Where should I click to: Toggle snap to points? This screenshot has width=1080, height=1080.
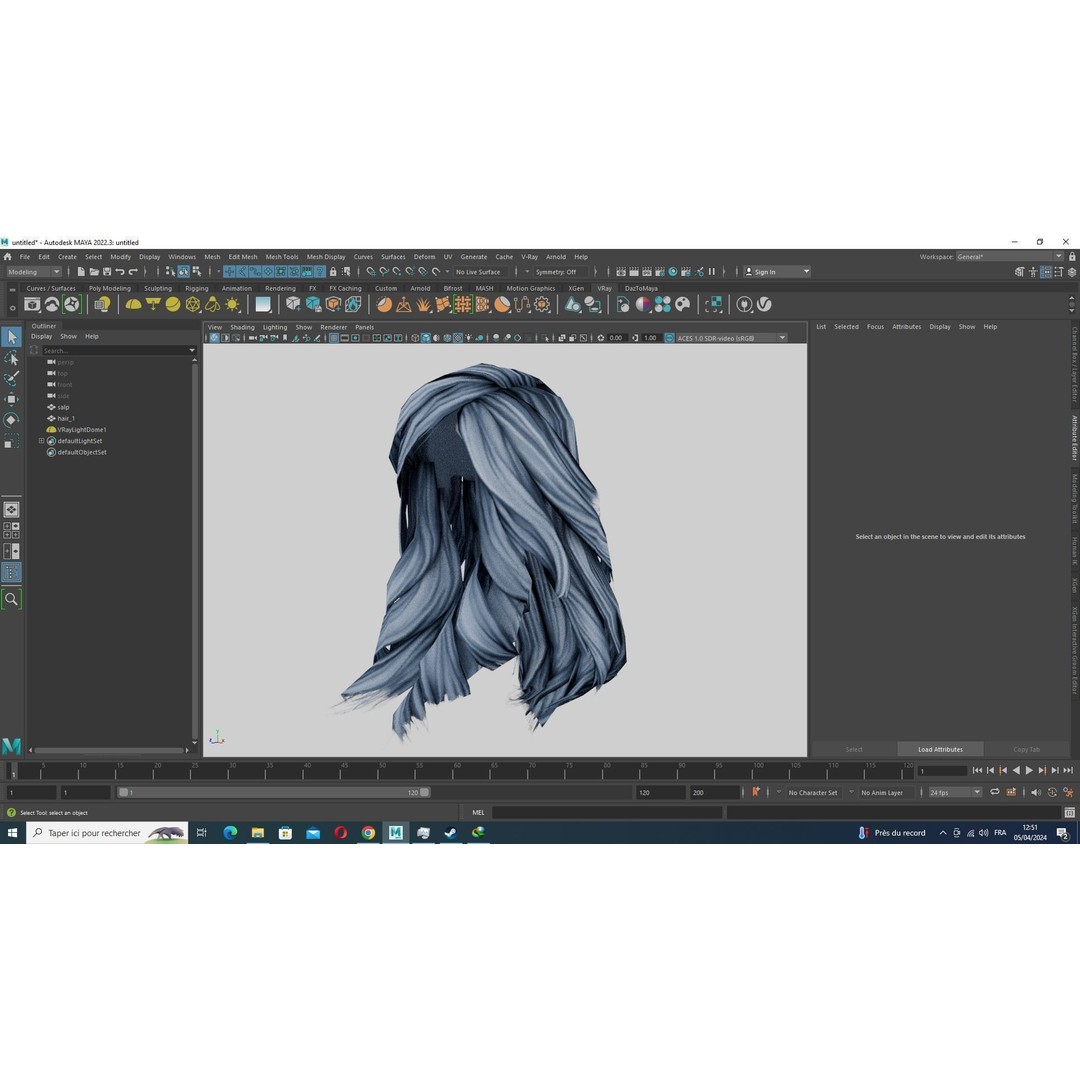pyautogui.click(x=397, y=272)
